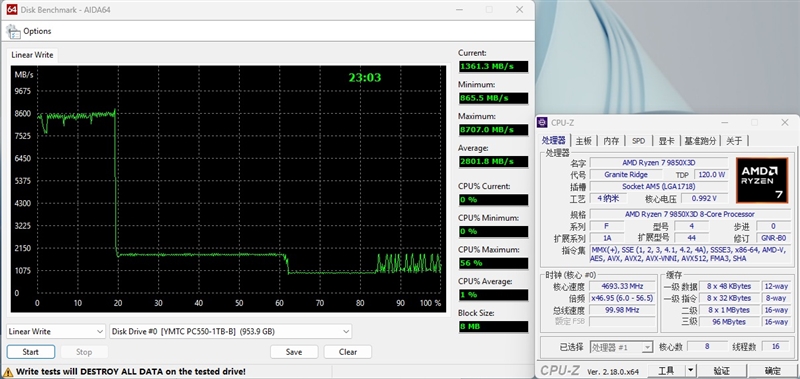Switch to the 处理器 tab in CPU-Z
The width and height of the screenshot is (800, 379).
554,141
